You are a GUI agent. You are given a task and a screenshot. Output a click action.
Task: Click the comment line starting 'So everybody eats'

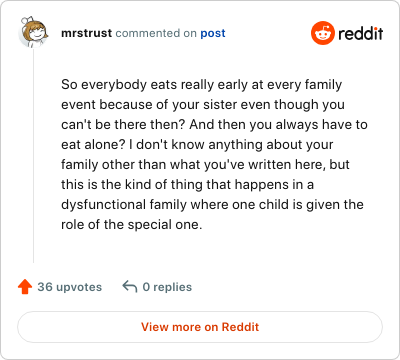point(201,85)
